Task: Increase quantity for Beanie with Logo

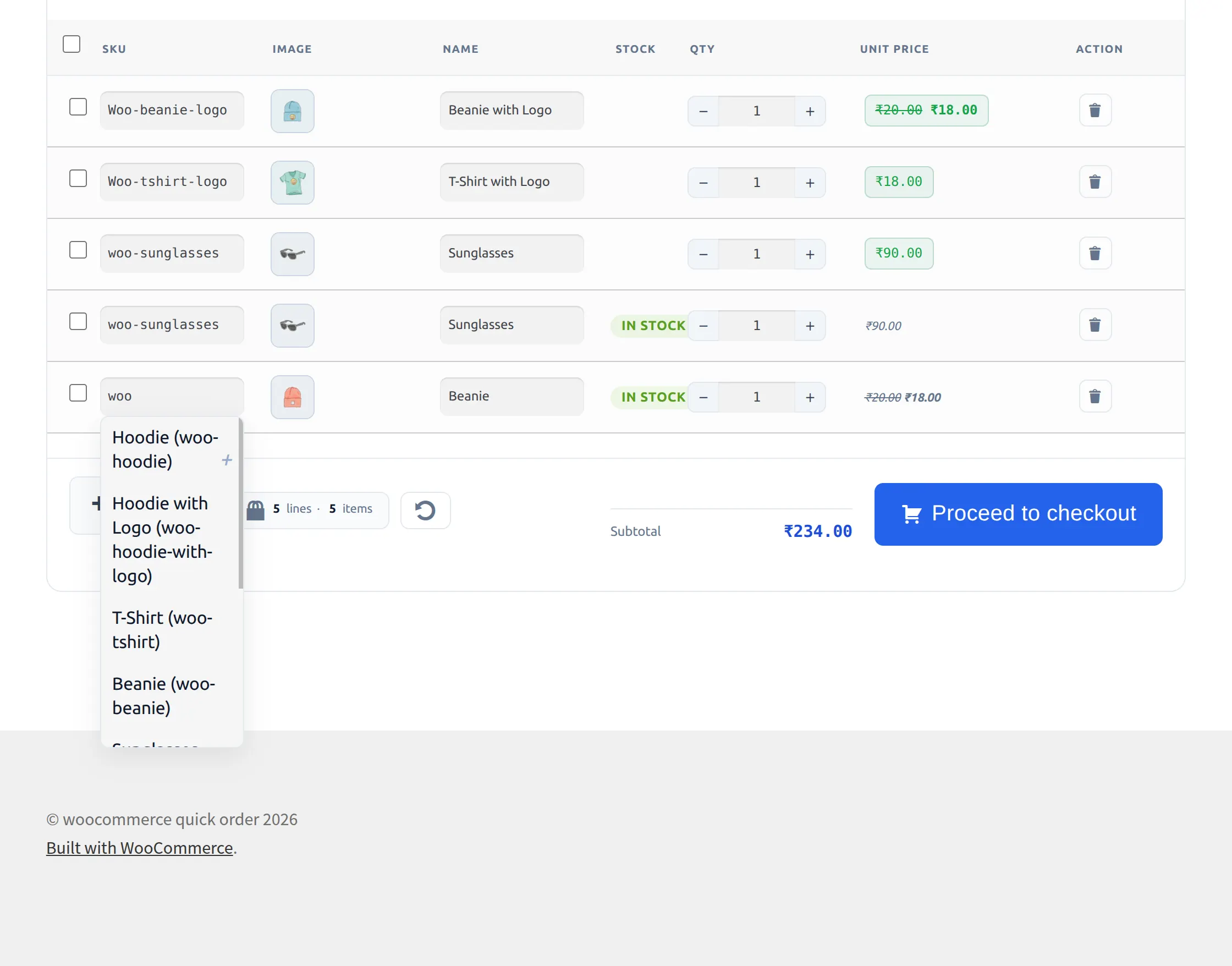Action: pyautogui.click(x=810, y=111)
